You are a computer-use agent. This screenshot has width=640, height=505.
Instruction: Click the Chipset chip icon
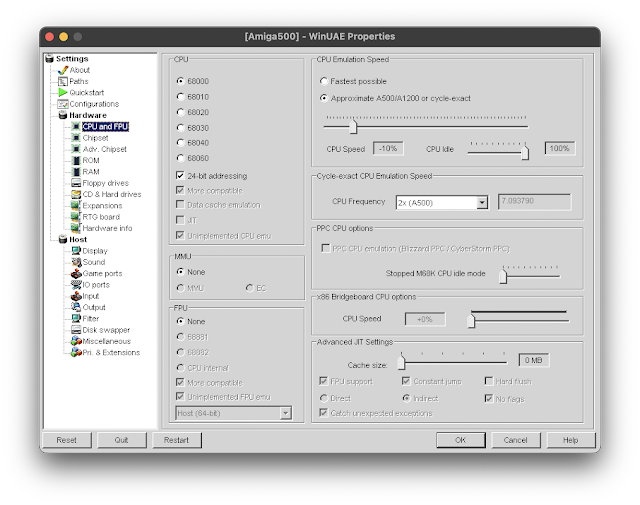(76, 138)
